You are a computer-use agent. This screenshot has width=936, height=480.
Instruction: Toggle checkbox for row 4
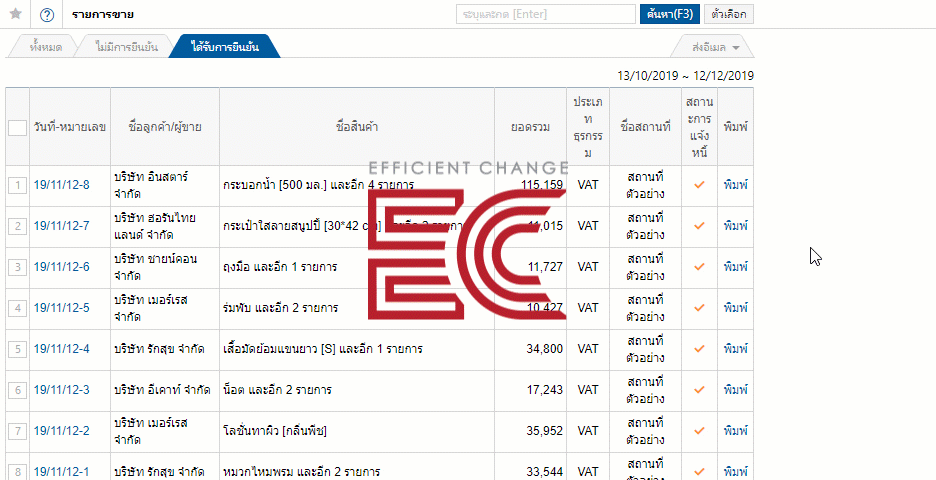click(x=17, y=308)
